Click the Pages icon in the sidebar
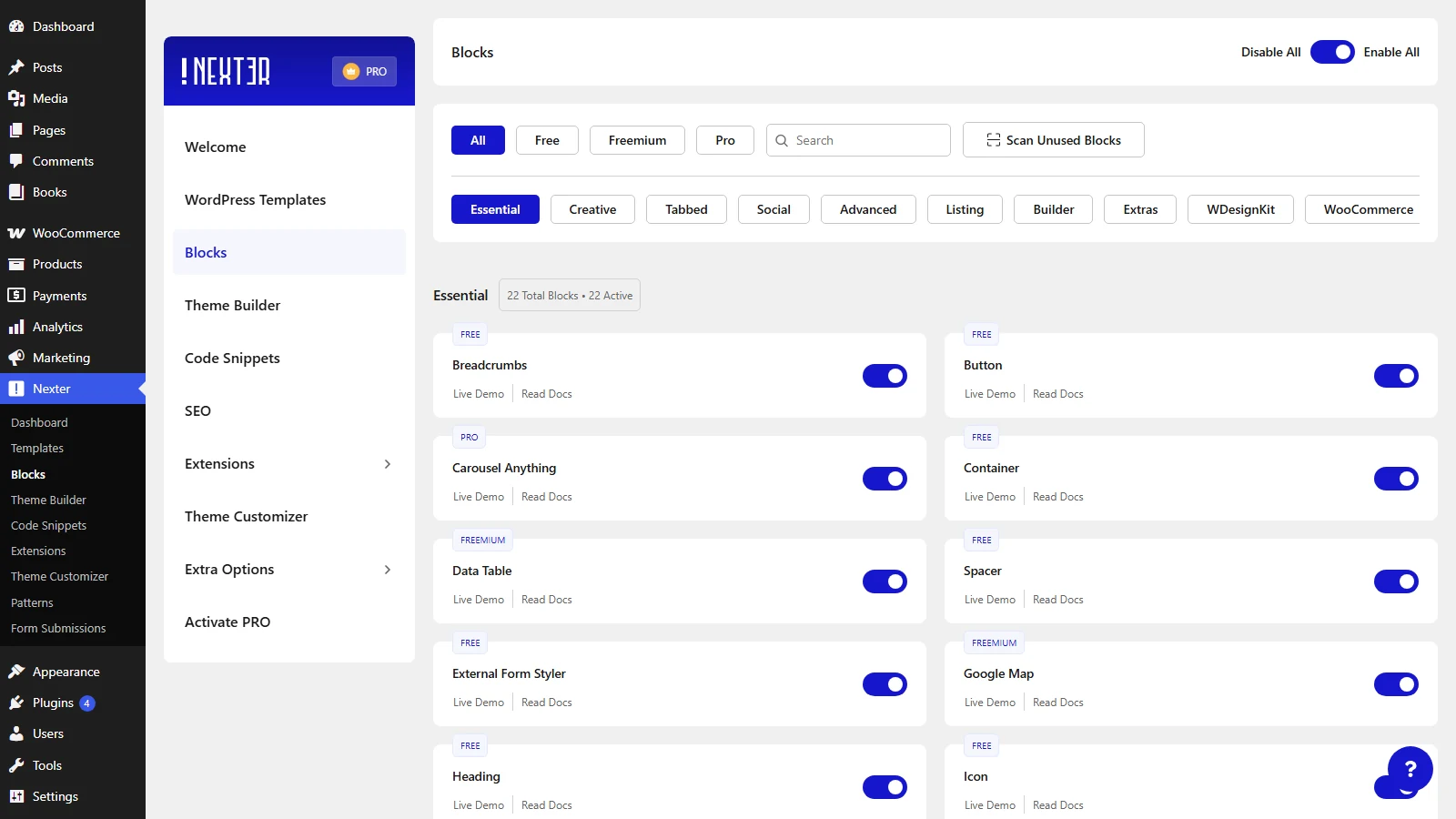Screen dimensions: 1456x819 (x=16, y=130)
